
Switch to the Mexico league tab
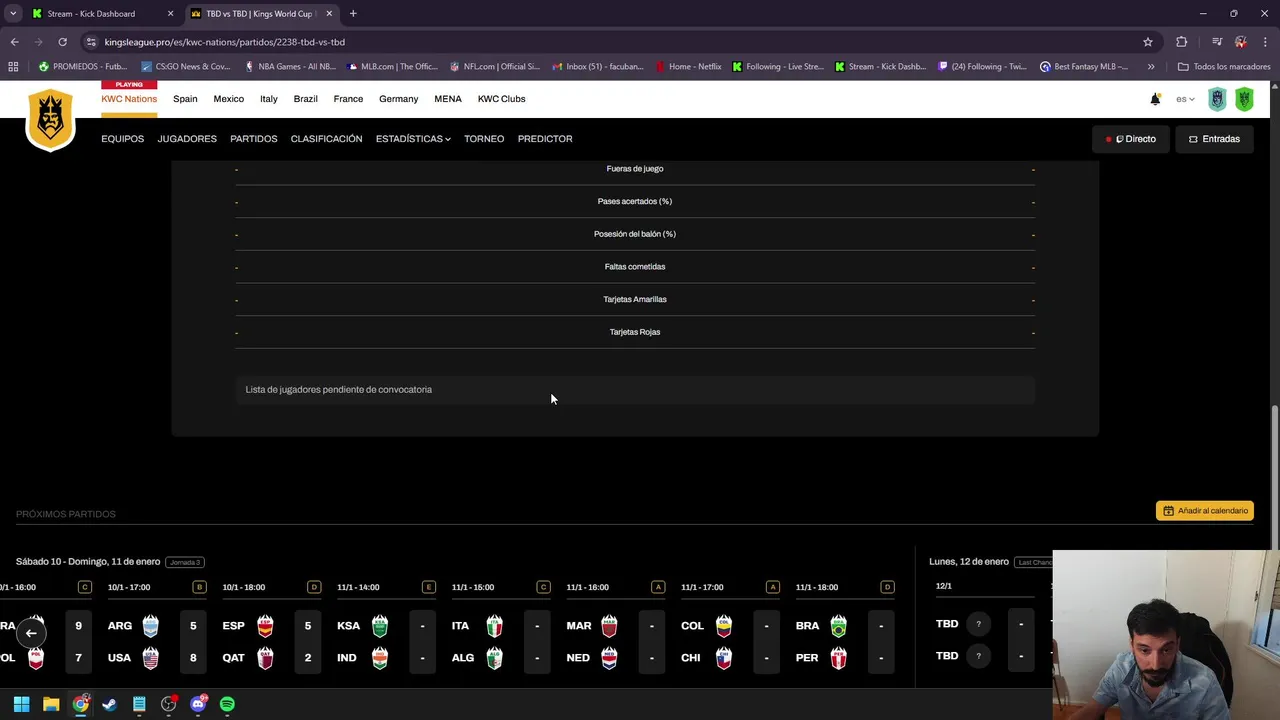click(228, 99)
